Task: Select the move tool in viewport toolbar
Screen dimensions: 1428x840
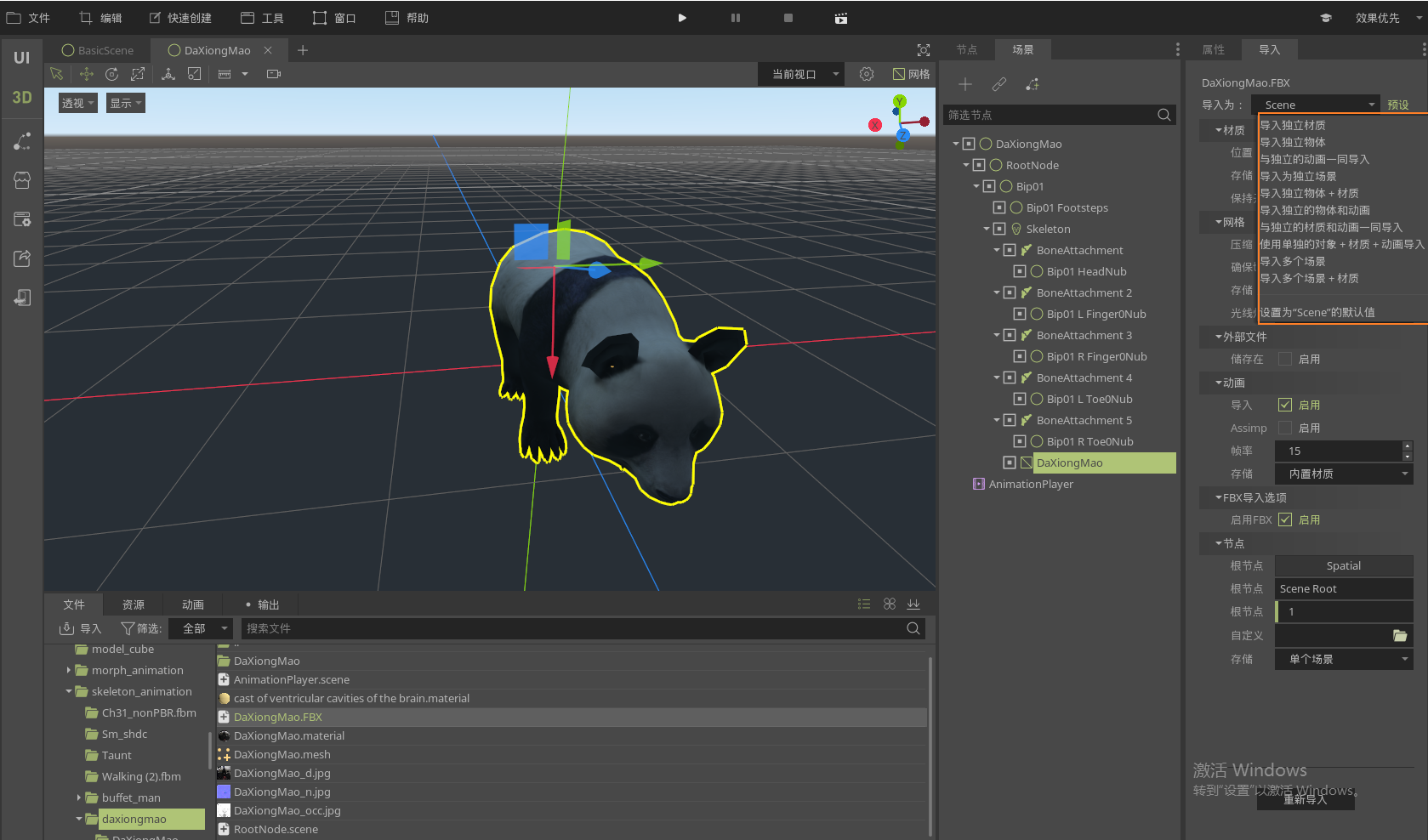Action: click(86, 74)
